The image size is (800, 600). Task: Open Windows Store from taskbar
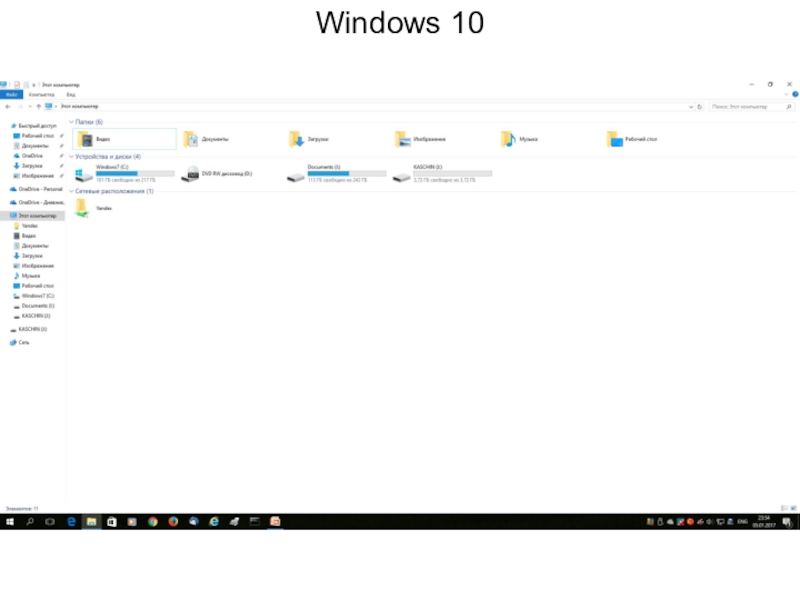(x=112, y=521)
